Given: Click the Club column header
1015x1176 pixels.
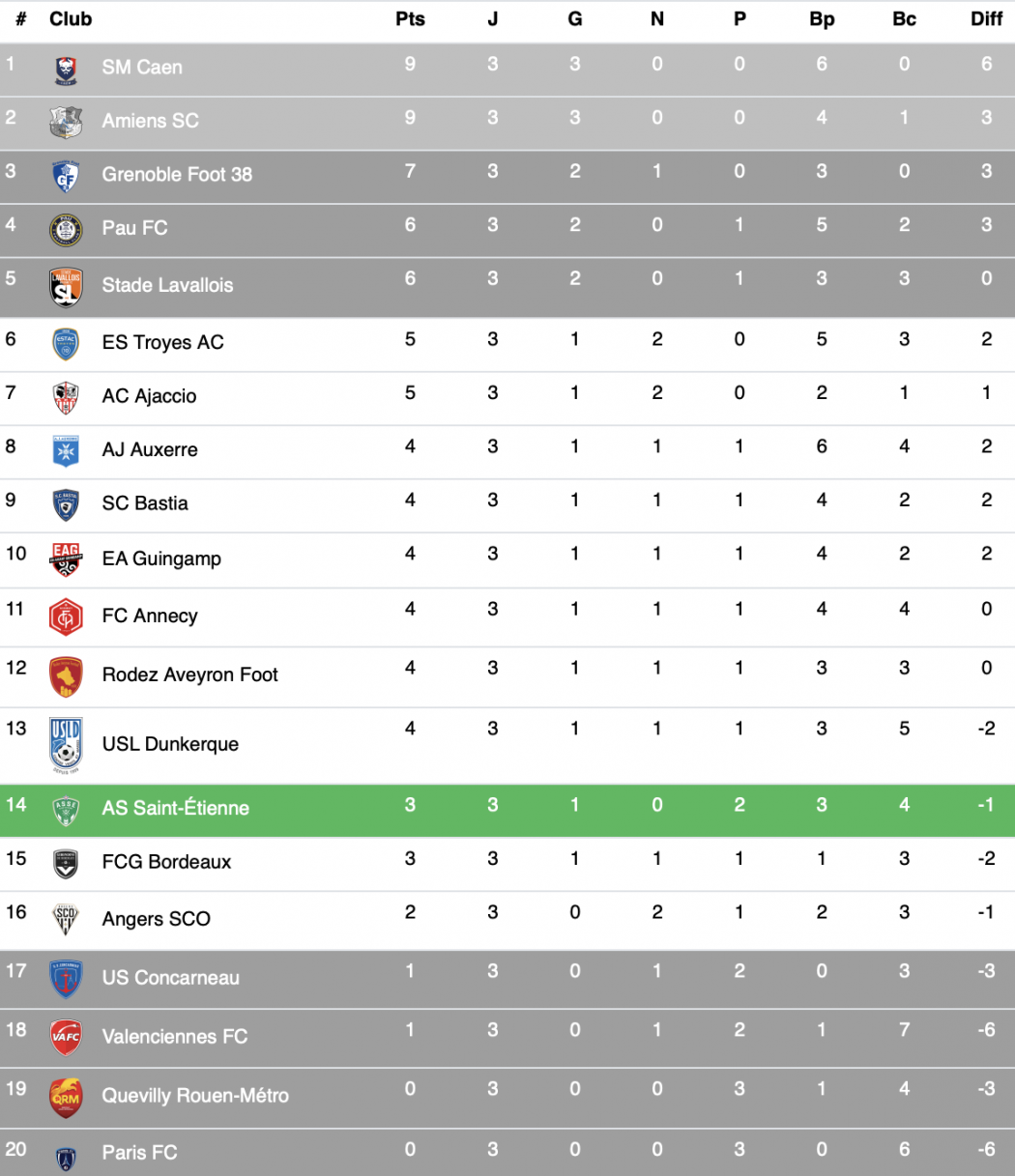Looking at the screenshot, I should point(71,18).
